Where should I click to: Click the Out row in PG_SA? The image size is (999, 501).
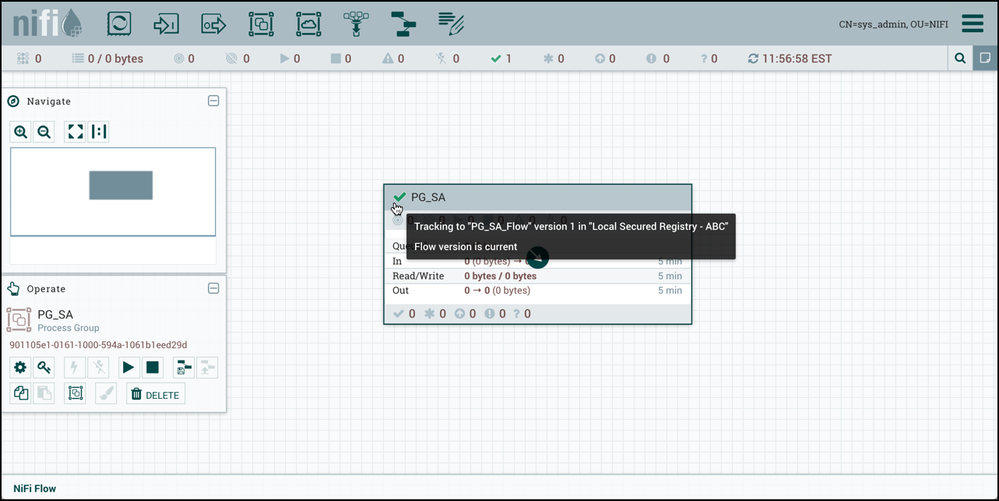537,291
